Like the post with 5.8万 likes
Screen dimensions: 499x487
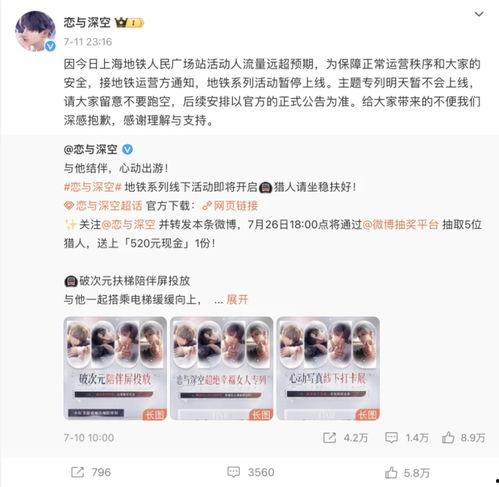pyautogui.click(x=407, y=472)
